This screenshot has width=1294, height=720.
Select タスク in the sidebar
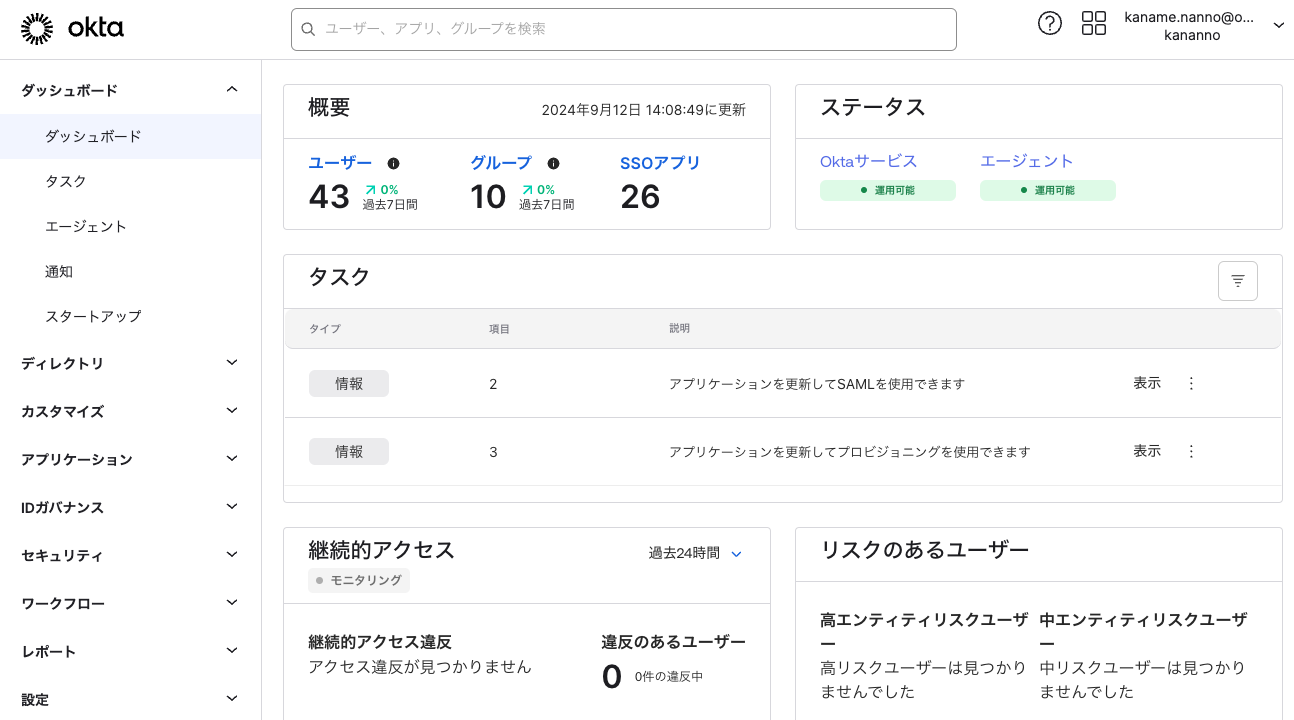pos(66,181)
